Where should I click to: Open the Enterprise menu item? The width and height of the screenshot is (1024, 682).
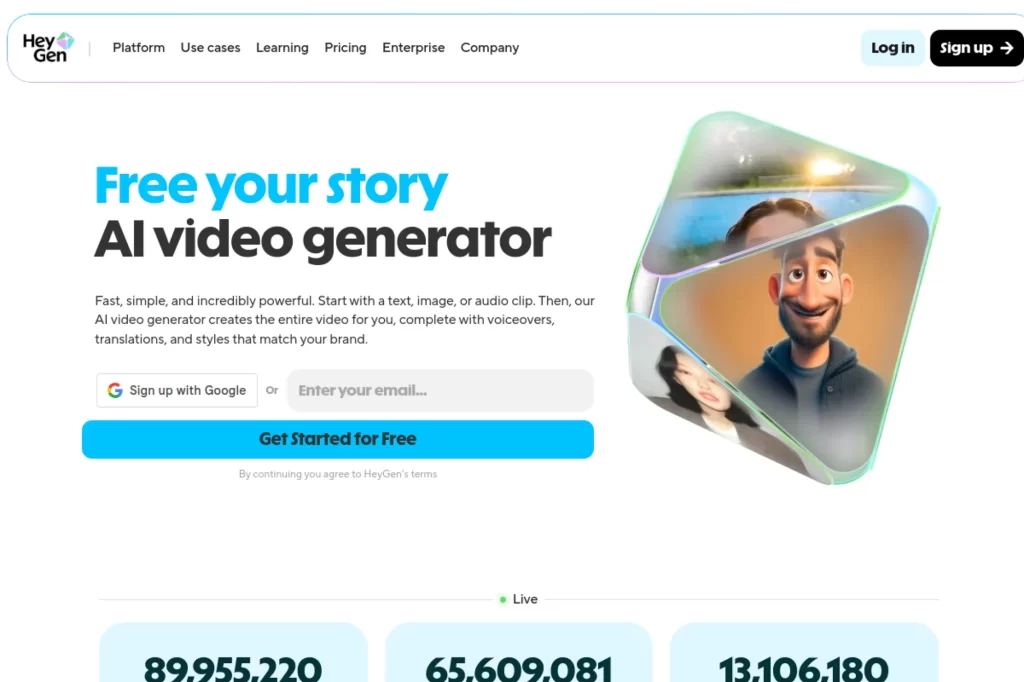click(x=413, y=48)
